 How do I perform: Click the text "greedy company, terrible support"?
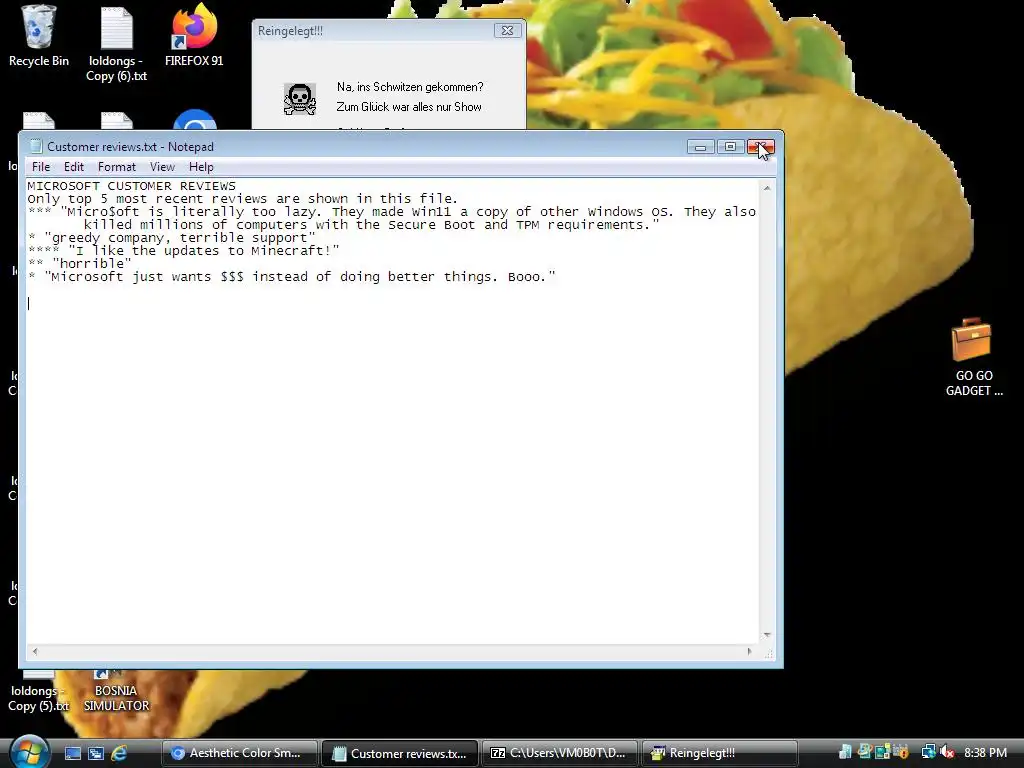point(180,238)
